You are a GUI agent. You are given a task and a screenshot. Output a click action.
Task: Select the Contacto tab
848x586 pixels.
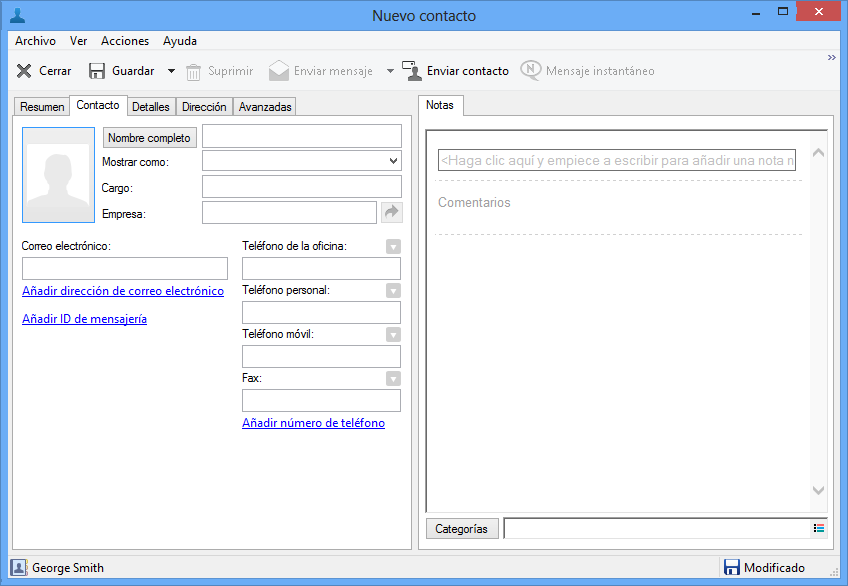(98, 105)
